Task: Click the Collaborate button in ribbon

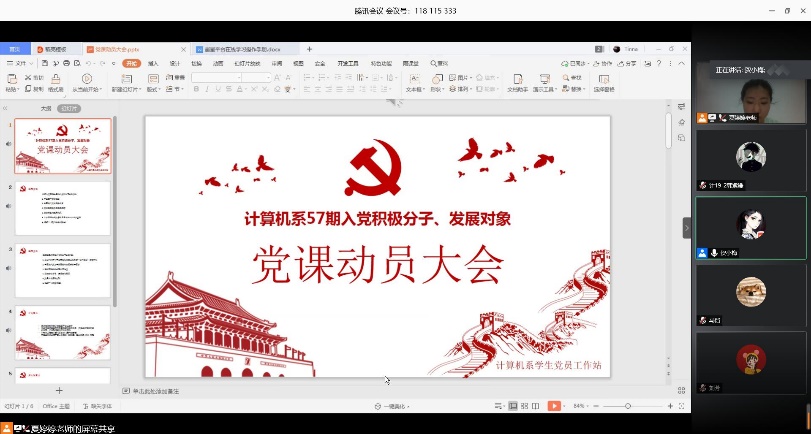Action: [603, 63]
